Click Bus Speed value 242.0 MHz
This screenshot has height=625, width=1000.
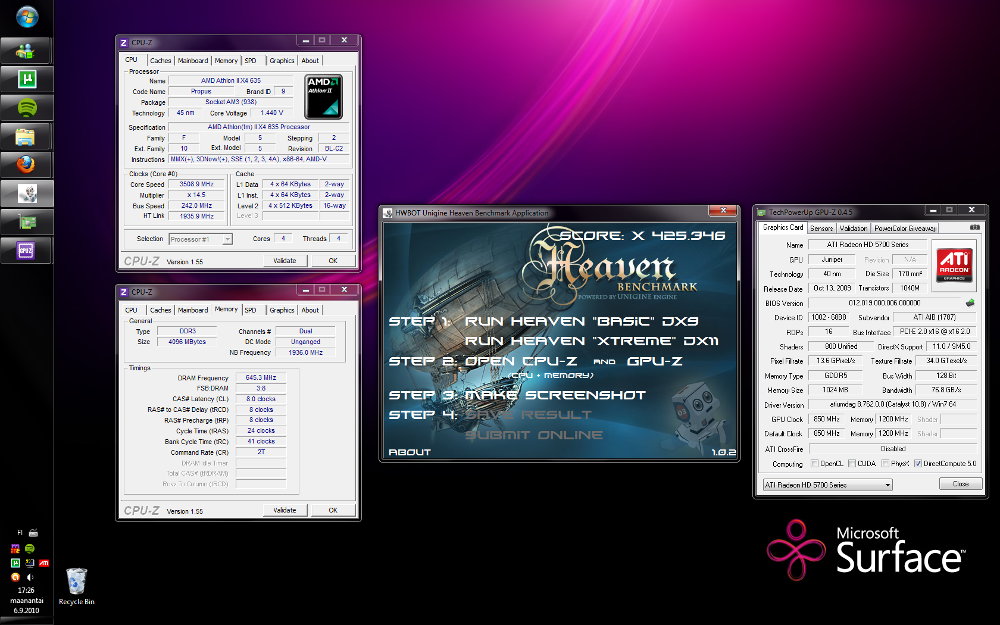(x=196, y=206)
